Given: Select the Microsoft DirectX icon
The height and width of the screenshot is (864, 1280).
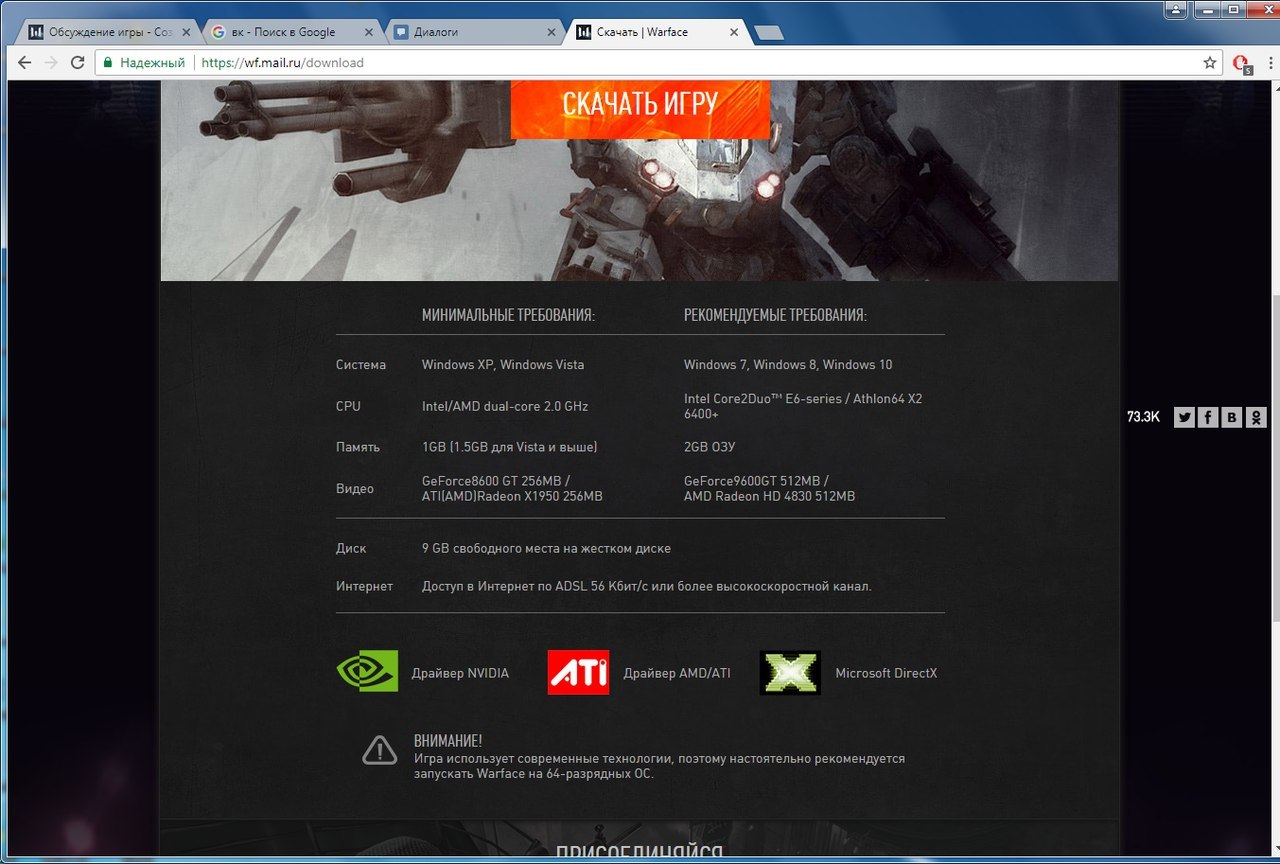Looking at the screenshot, I should click(790, 672).
